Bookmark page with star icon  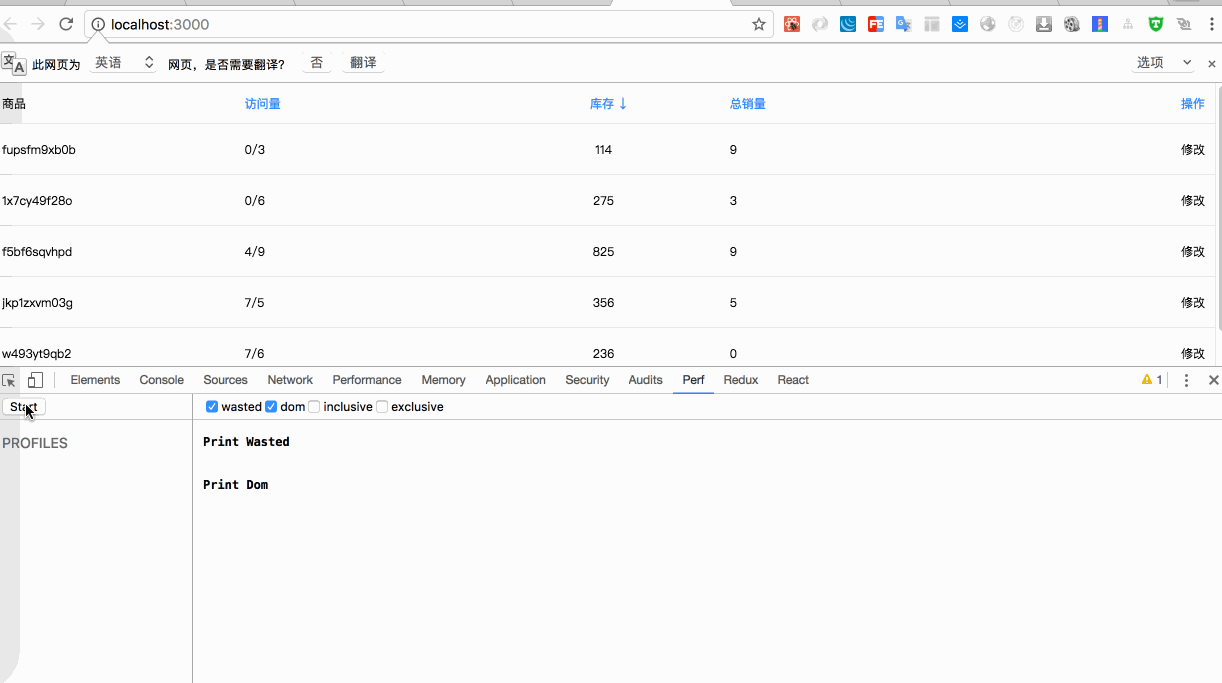759,24
